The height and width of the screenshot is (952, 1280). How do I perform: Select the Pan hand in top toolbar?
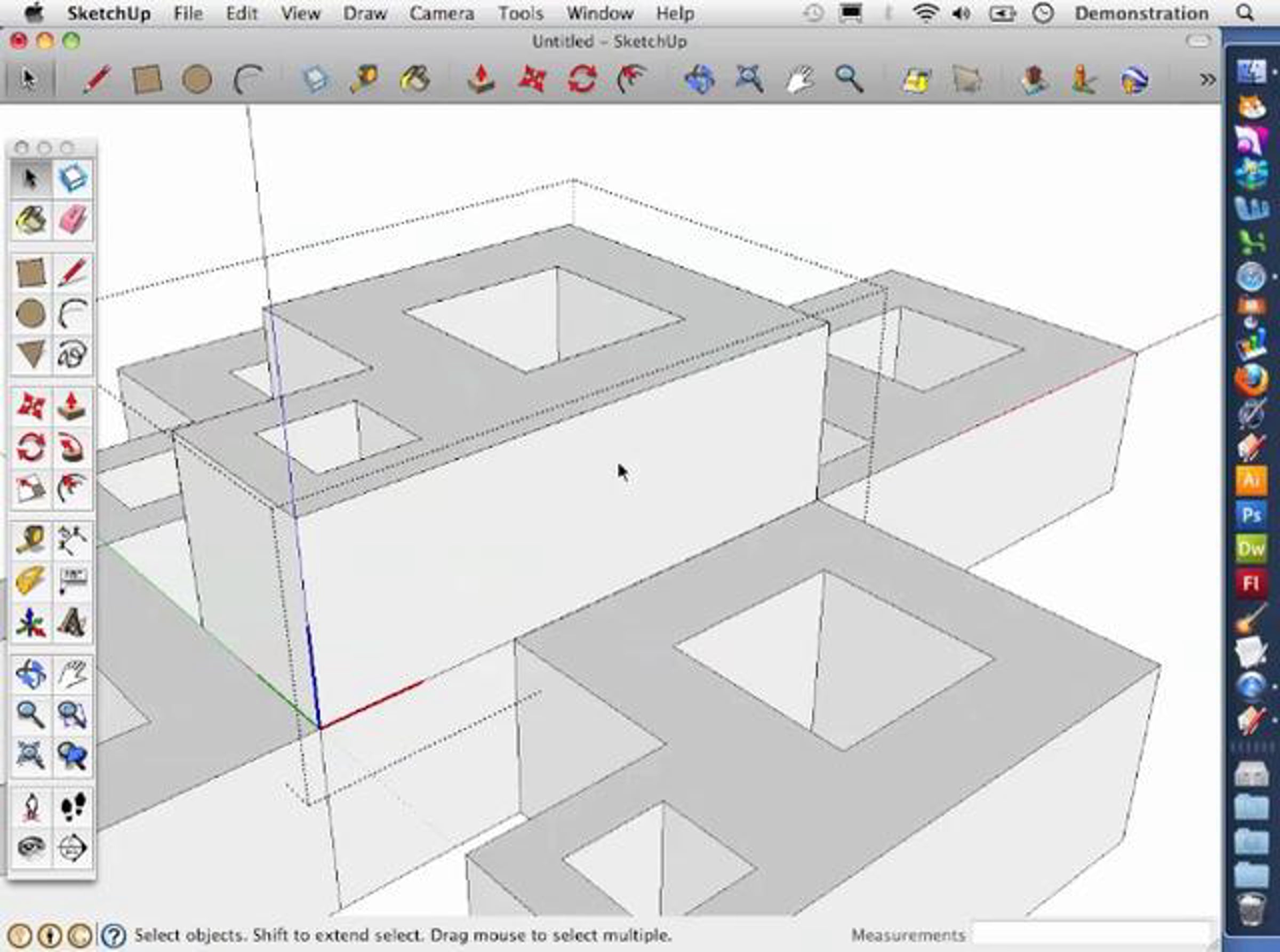tap(800, 79)
